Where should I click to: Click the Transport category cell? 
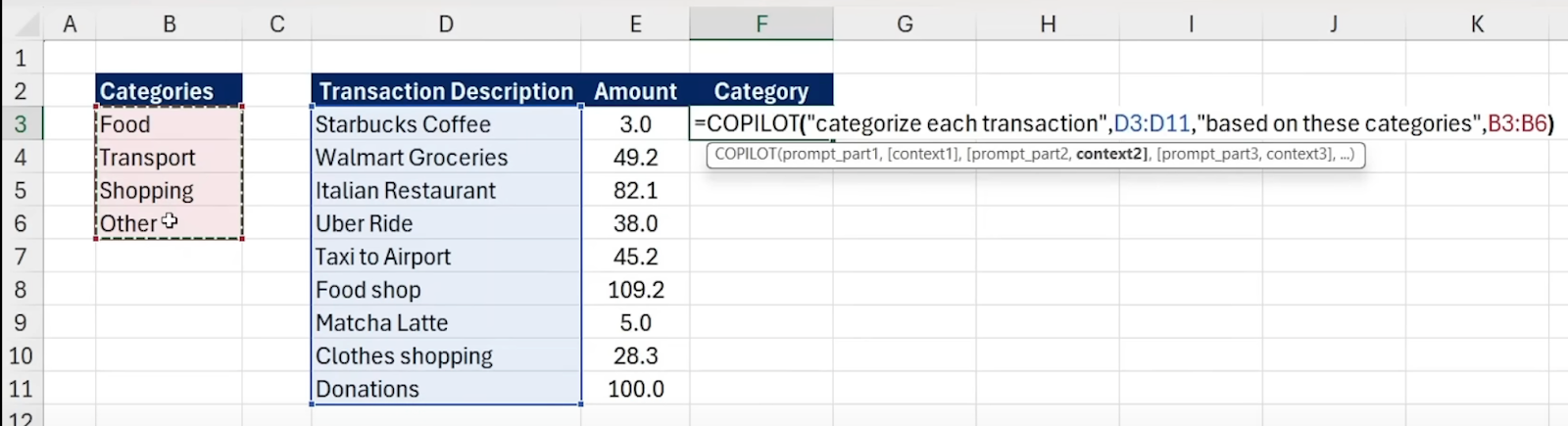pos(170,158)
